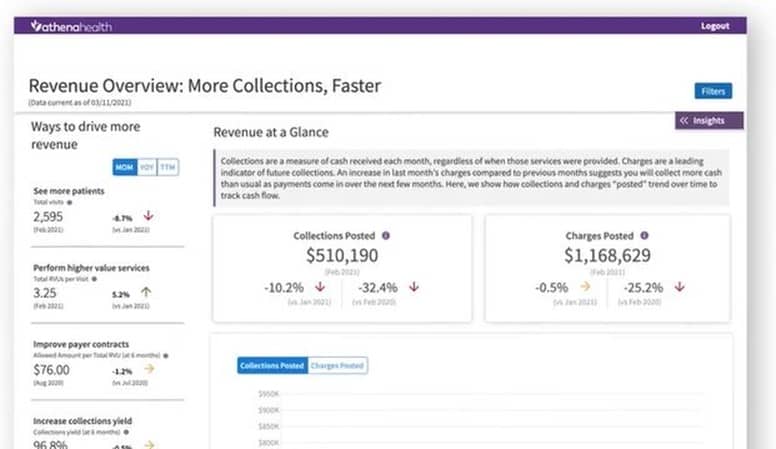Click the red down arrow beside -8.7%

147,215
